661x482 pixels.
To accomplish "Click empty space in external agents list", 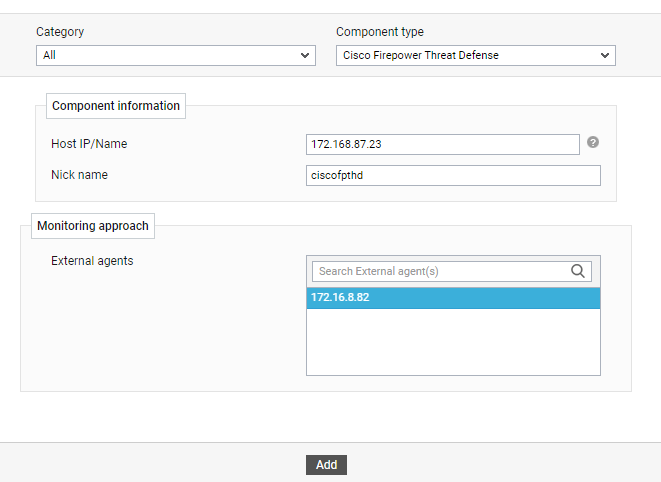I will (x=453, y=342).
